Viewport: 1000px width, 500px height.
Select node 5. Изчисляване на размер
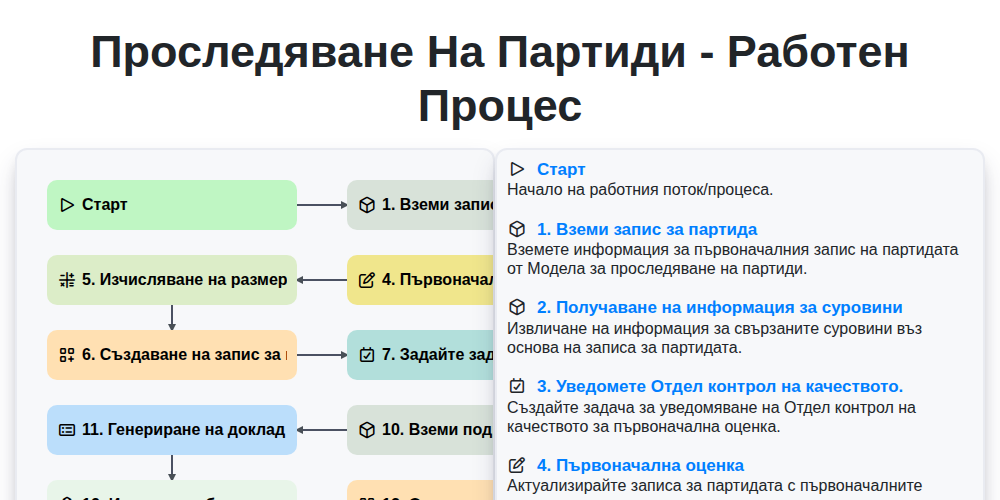tap(172, 280)
